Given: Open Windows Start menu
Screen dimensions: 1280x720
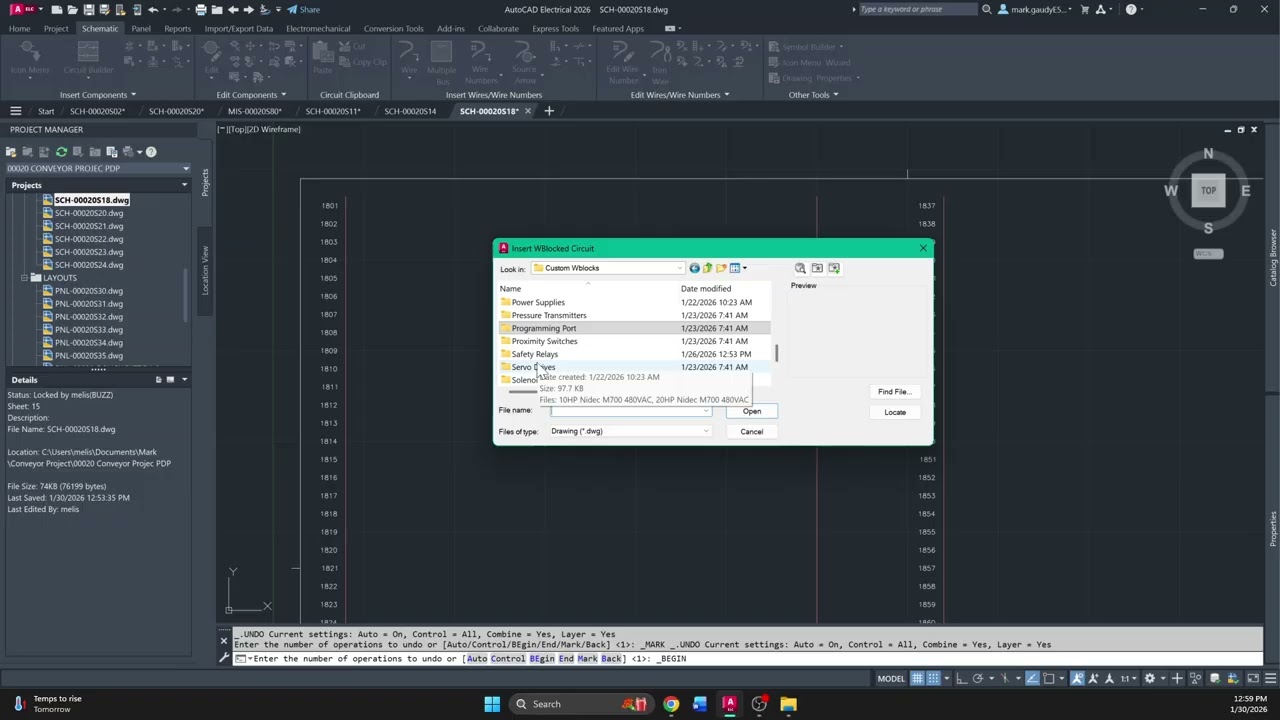Looking at the screenshot, I should point(492,704).
